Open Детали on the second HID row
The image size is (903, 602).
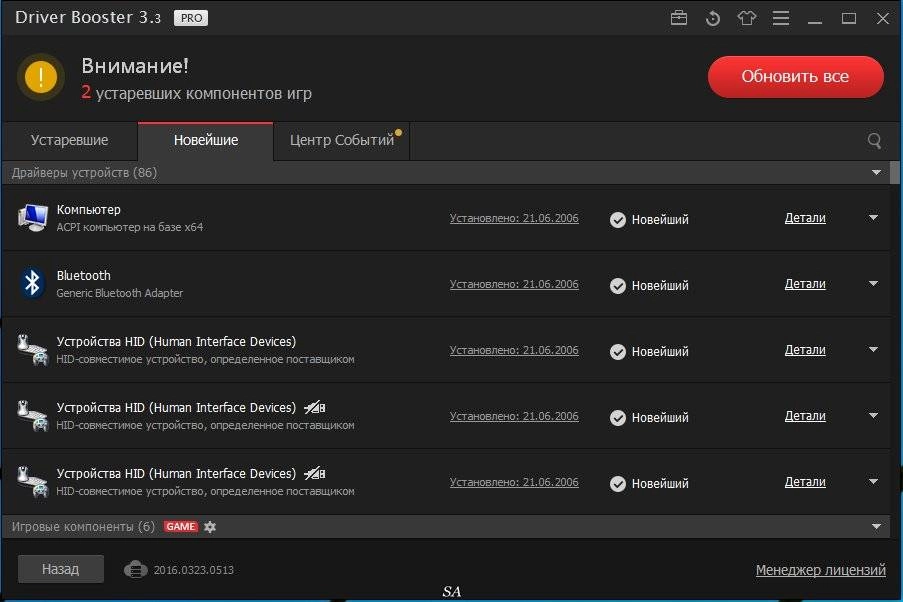pyautogui.click(x=805, y=416)
